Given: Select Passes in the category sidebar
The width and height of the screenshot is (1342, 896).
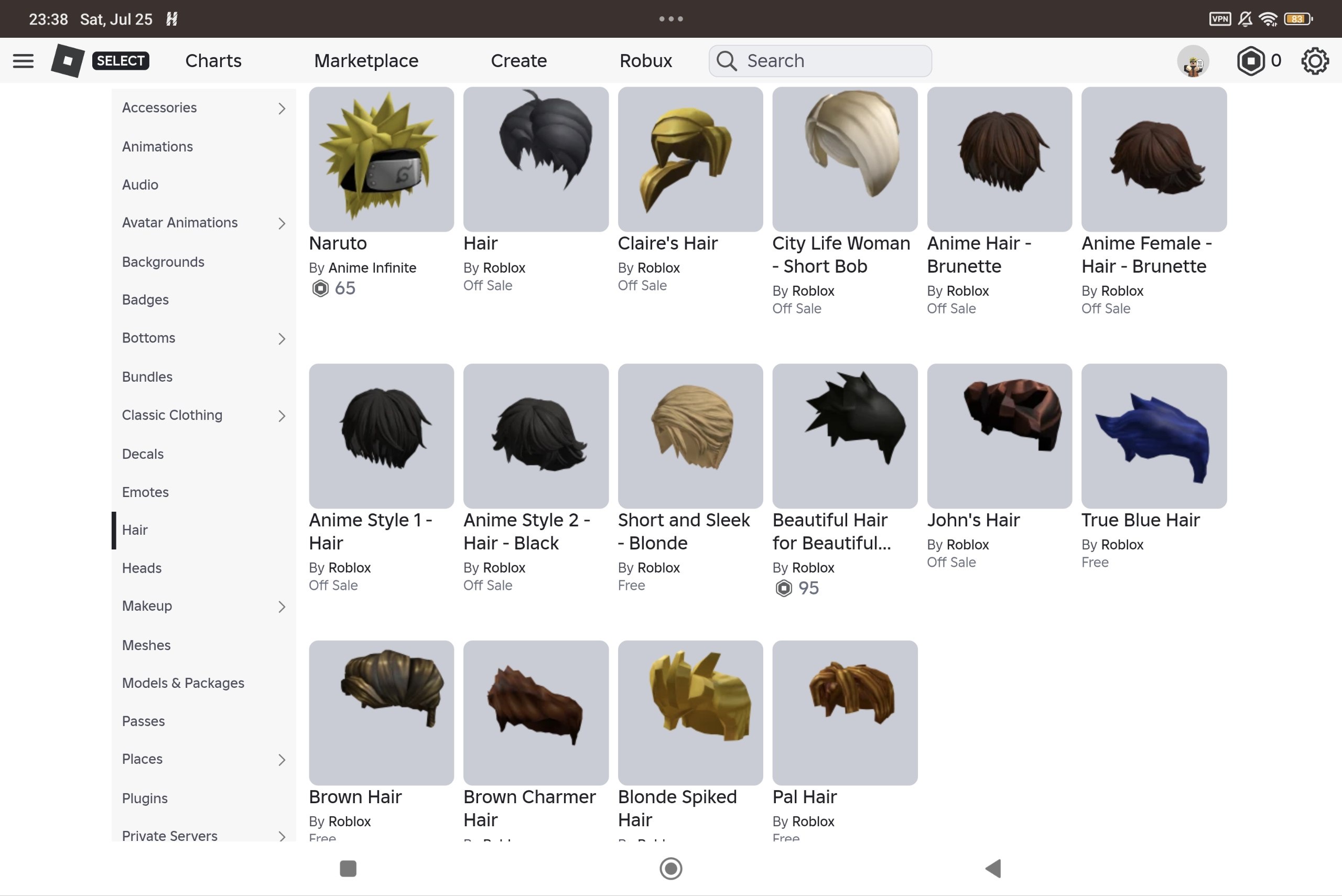Looking at the screenshot, I should [x=143, y=721].
